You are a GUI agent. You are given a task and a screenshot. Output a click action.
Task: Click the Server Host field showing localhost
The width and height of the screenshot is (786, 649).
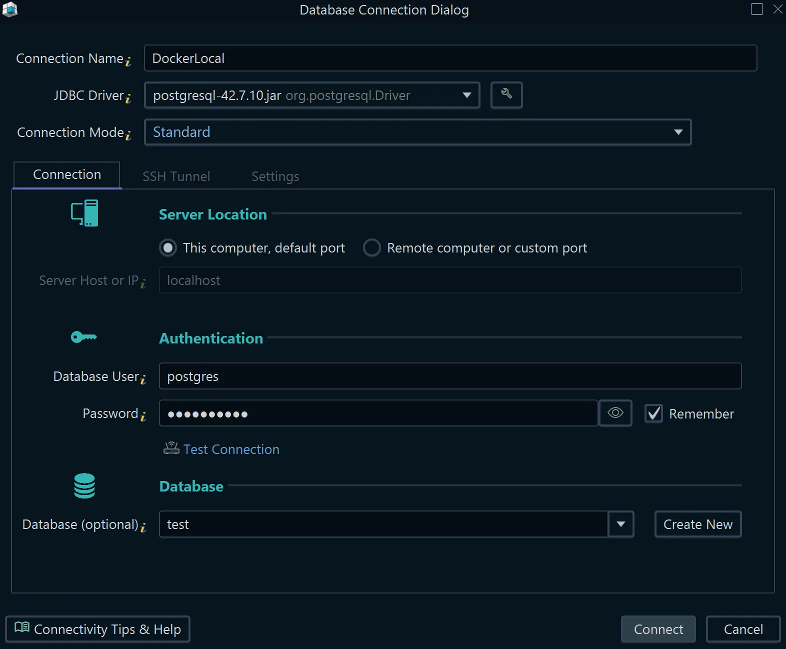pos(450,280)
